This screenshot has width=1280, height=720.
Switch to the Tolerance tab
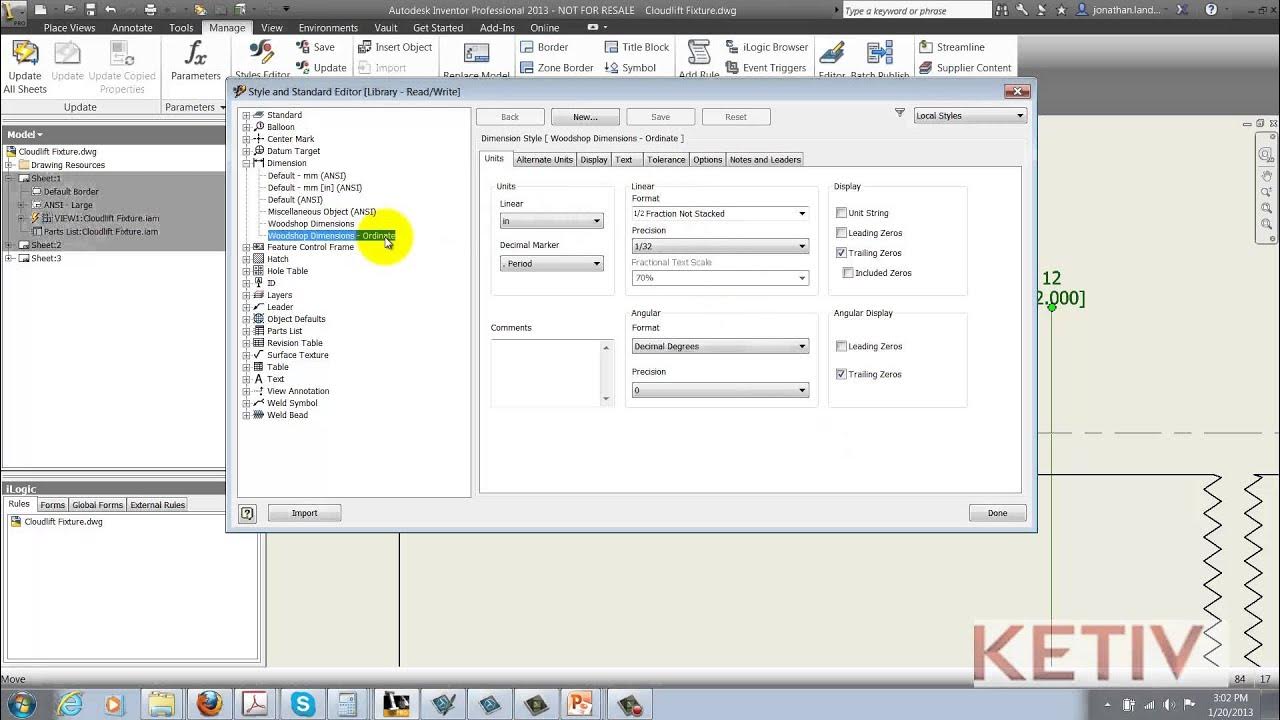point(666,160)
